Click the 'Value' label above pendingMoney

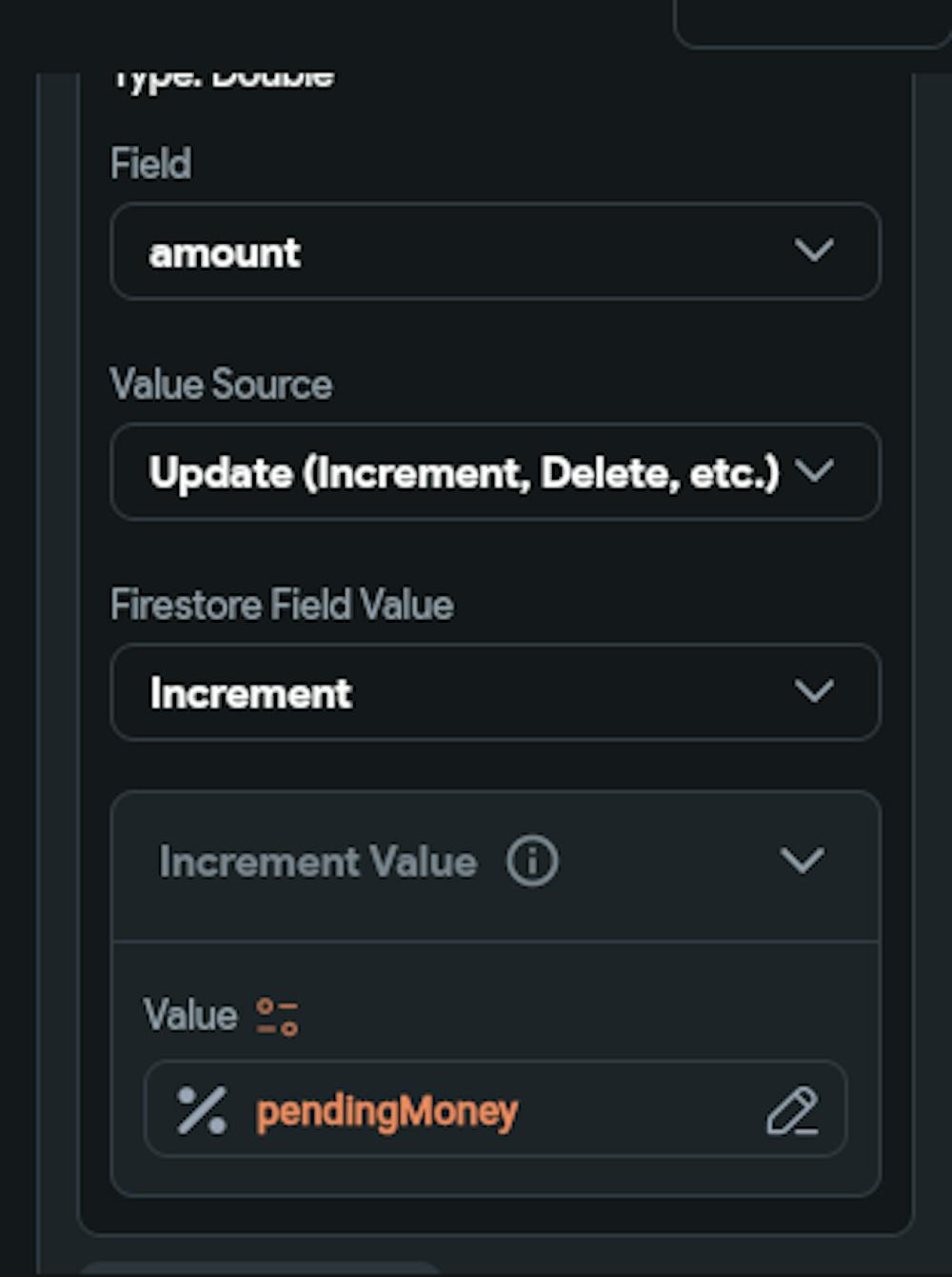tap(190, 1015)
